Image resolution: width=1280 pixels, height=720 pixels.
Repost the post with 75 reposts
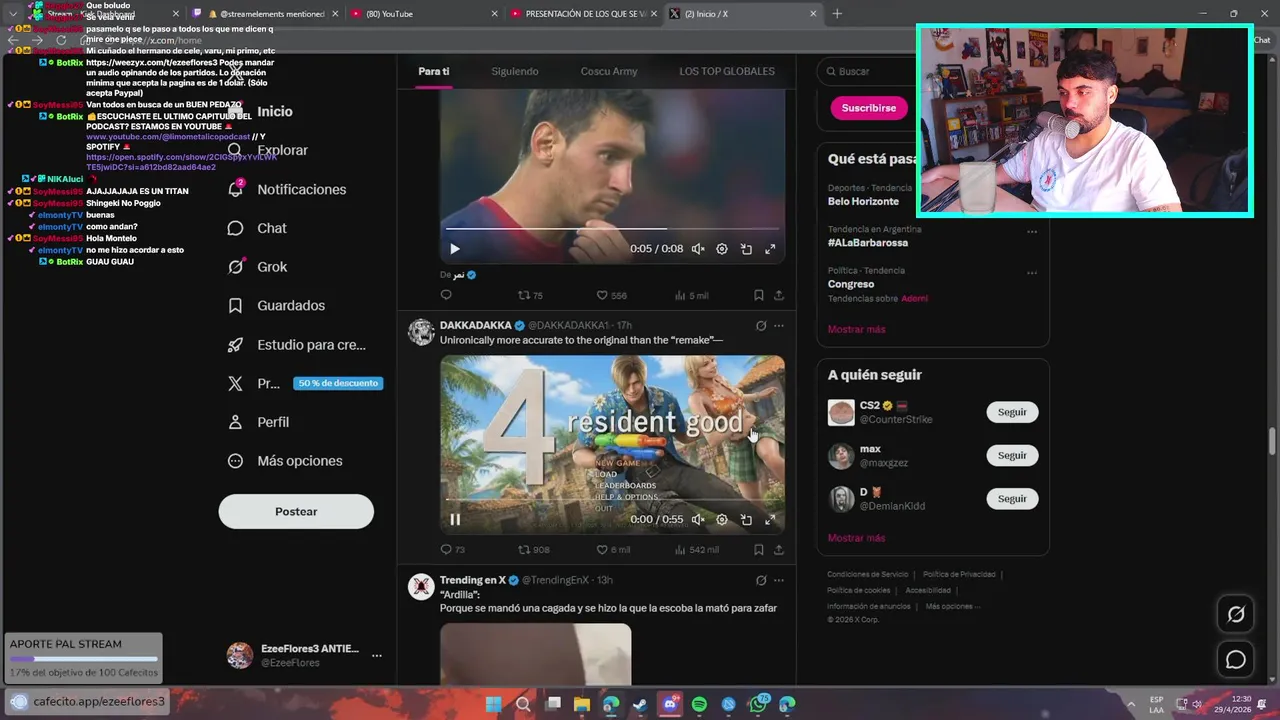click(530, 295)
